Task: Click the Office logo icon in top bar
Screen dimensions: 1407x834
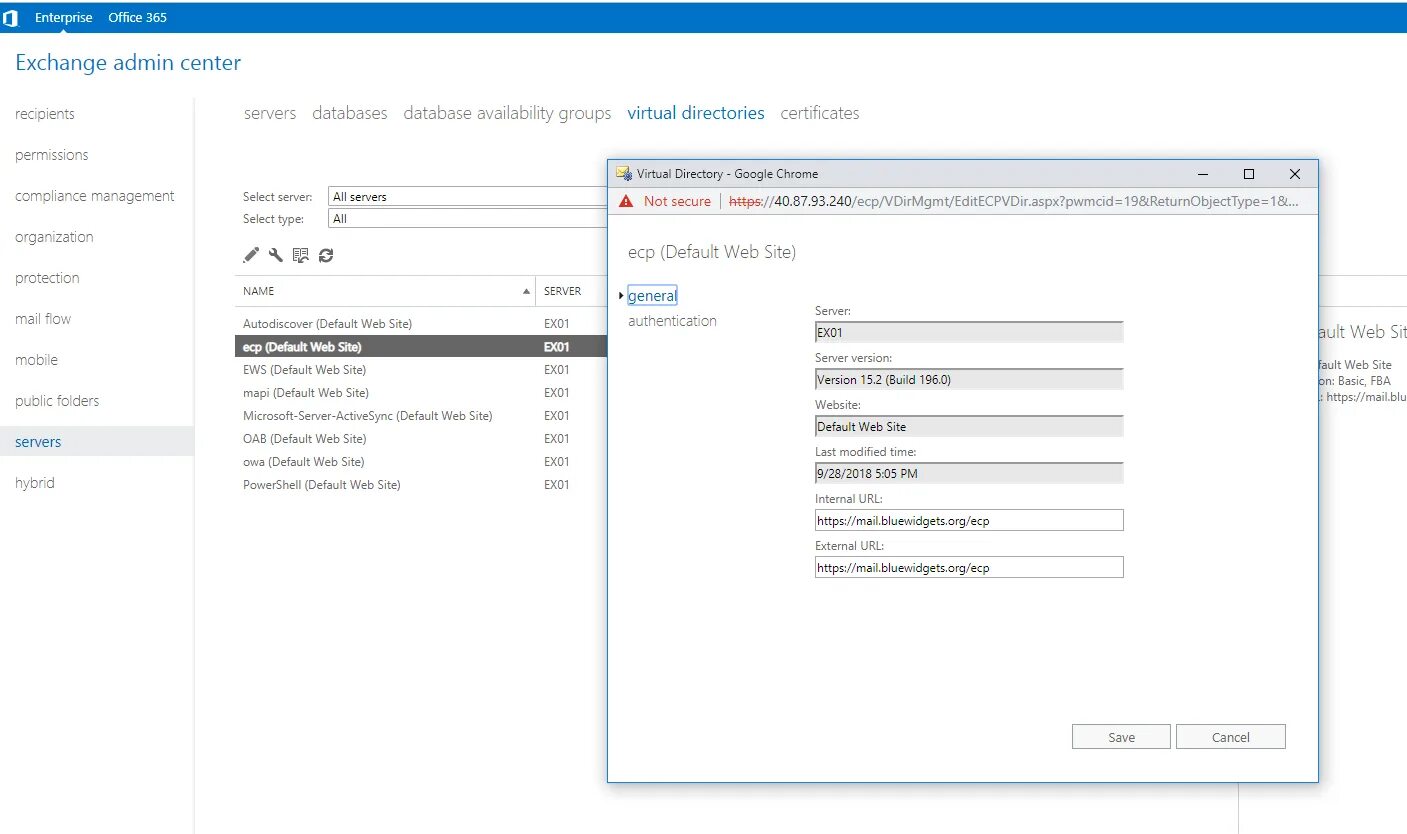Action: pos(11,18)
